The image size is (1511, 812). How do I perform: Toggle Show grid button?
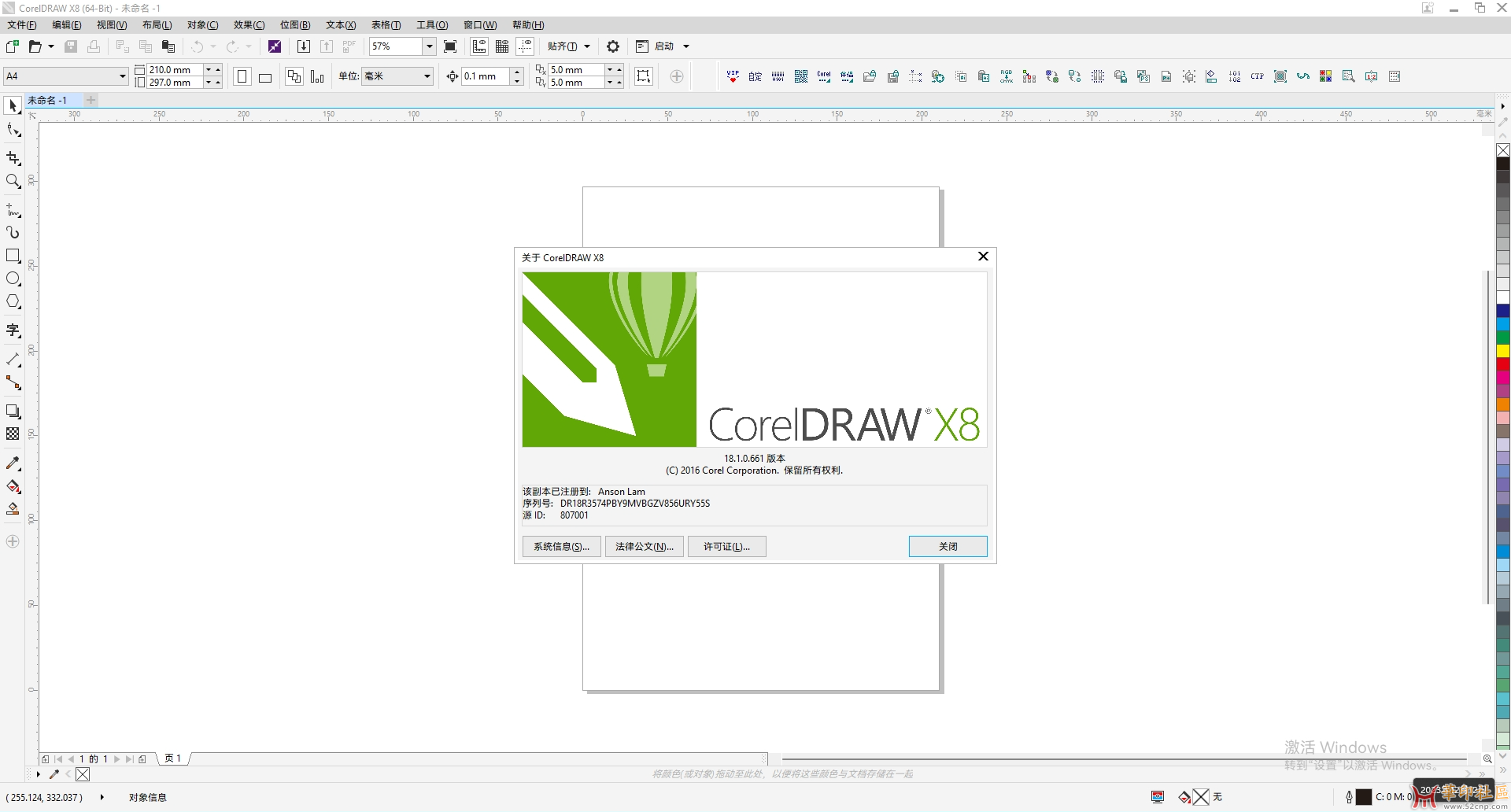[x=502, y=46]
